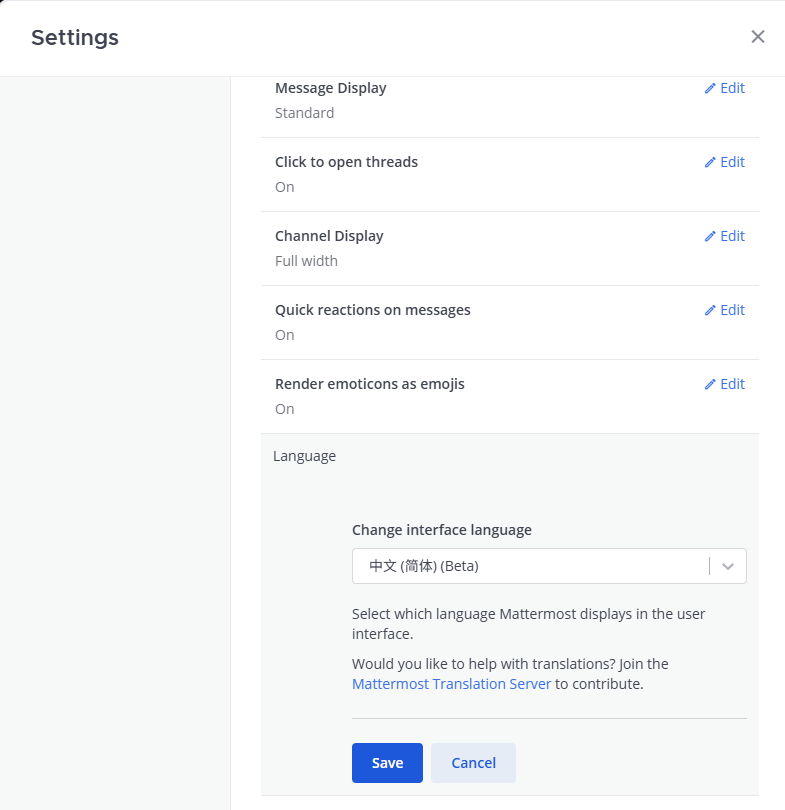
Task: Open the Message Display setting title
Action: [330, 88]
